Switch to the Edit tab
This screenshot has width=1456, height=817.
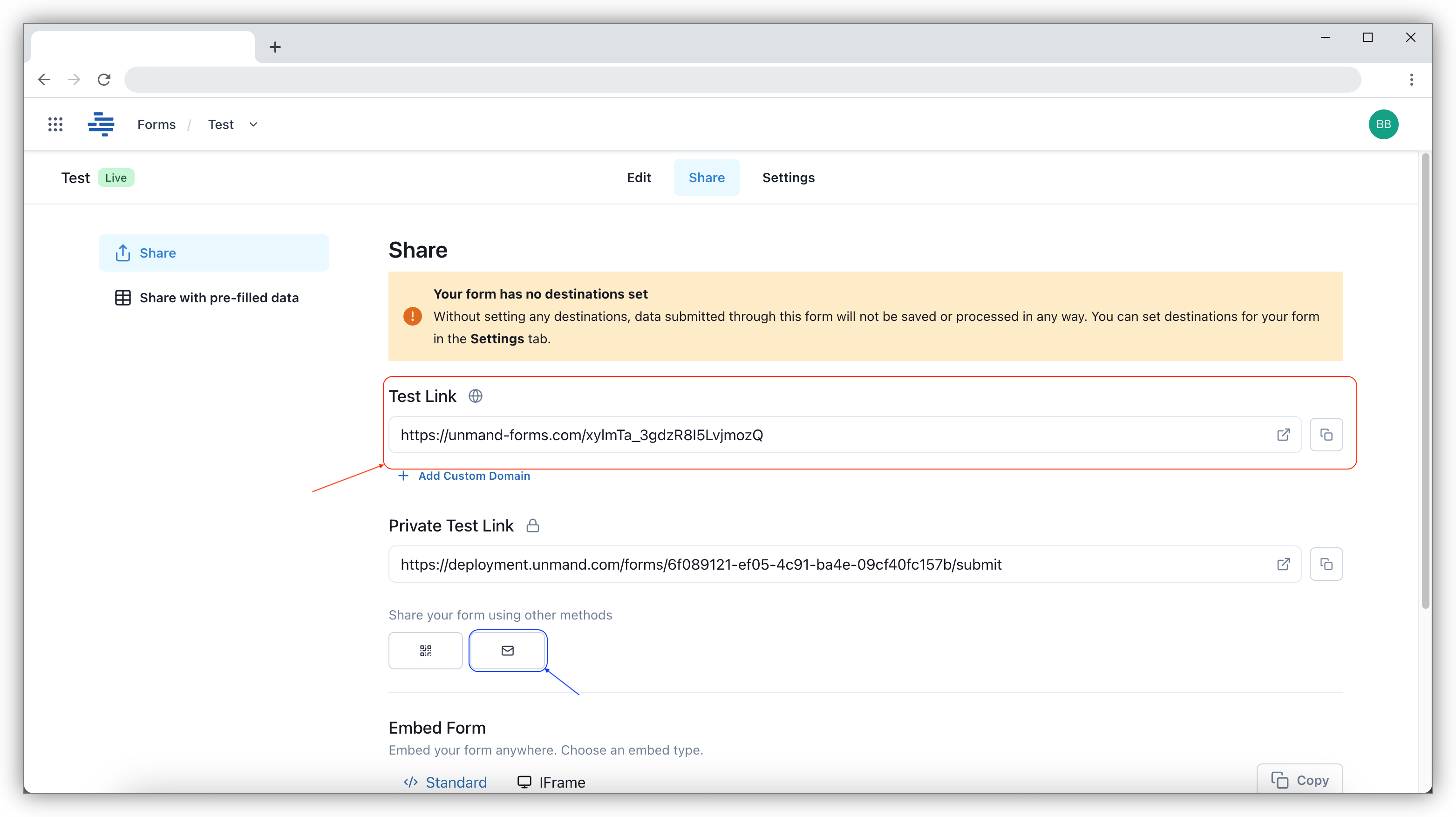639,177
